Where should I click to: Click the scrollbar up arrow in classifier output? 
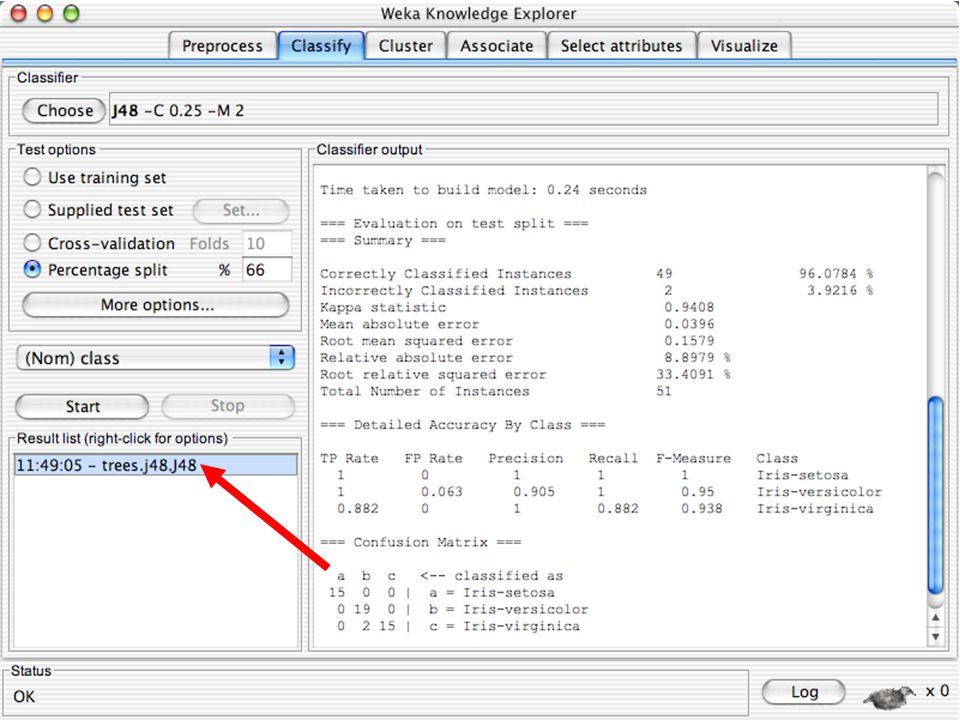click(935, 618)
